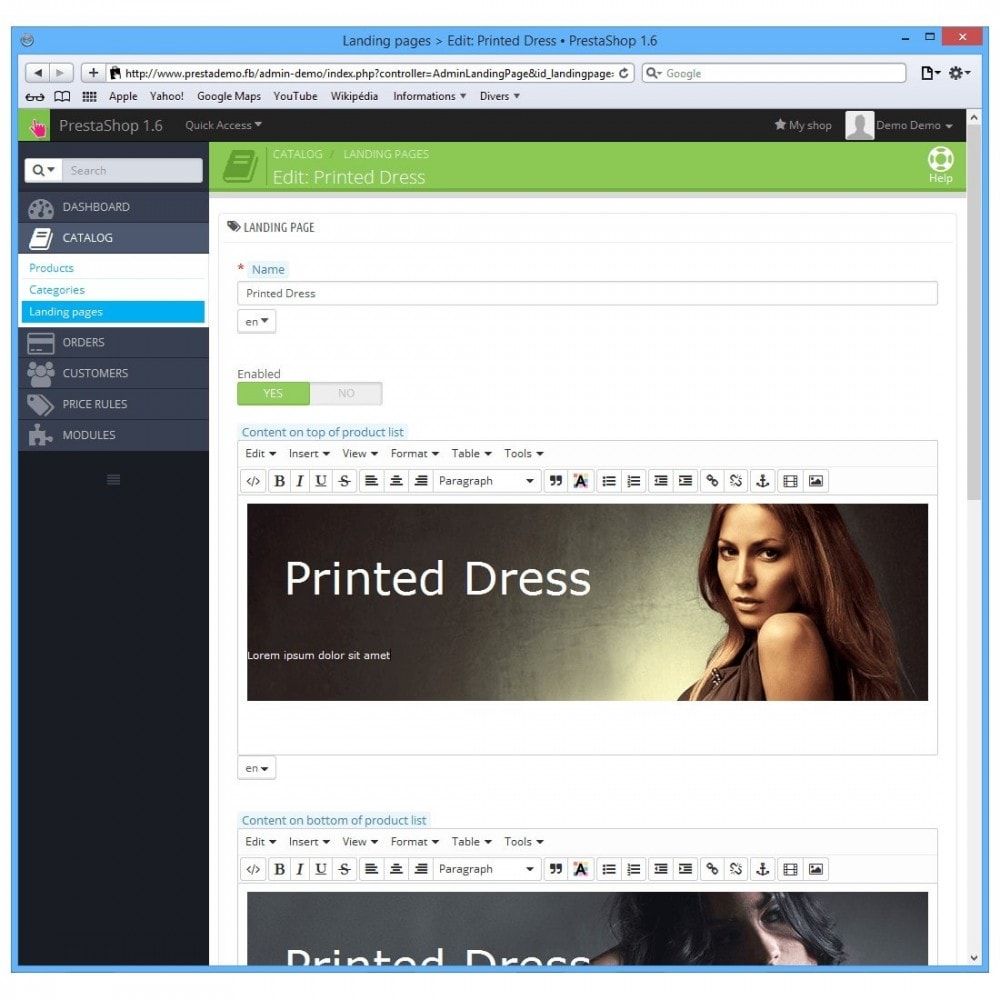Decrease indent in top editor
Viewport: 1000px width, 1000px height.
coord(661,481)
